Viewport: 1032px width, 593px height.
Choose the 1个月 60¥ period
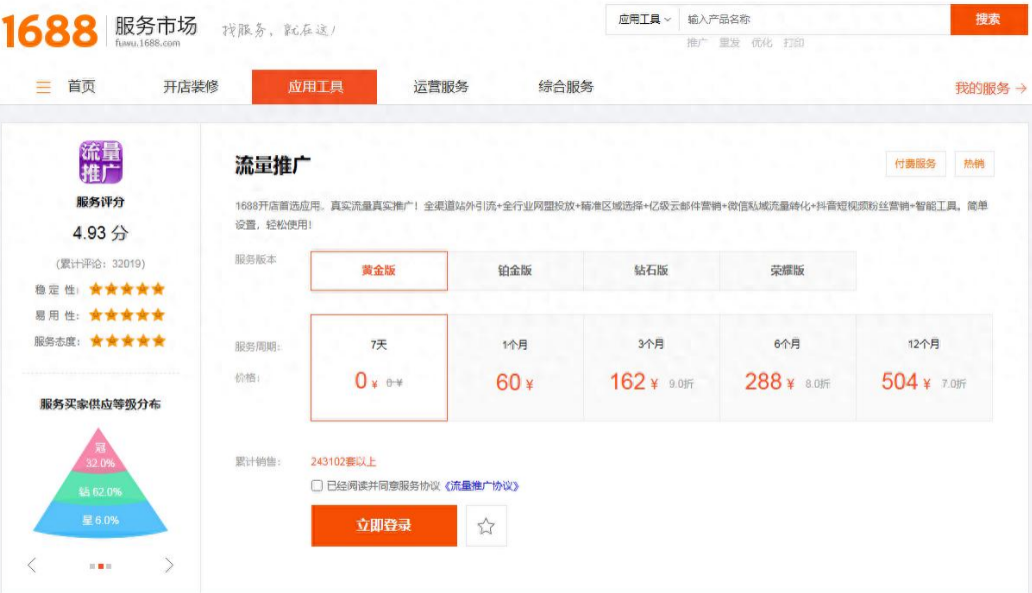[515, 367]
